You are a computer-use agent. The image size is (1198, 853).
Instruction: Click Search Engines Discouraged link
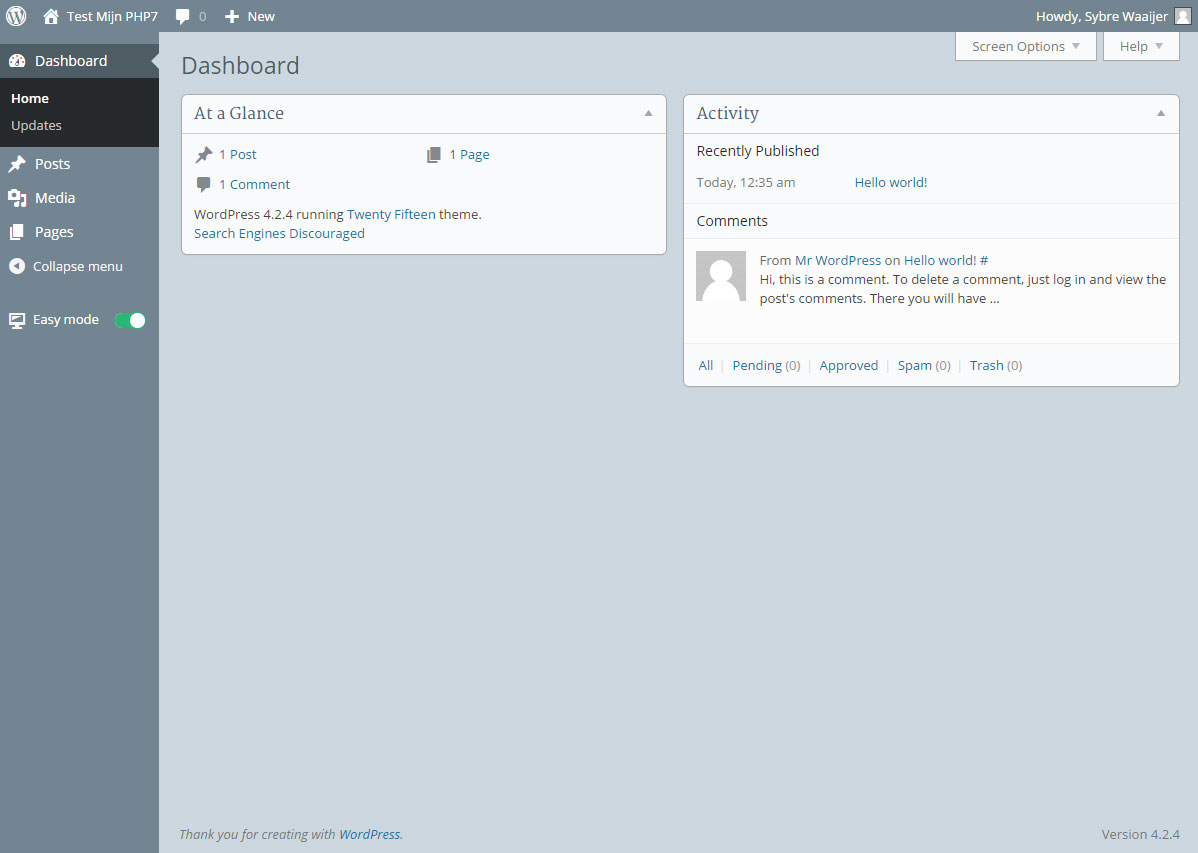pyautogui.click(x=279, y=234)
